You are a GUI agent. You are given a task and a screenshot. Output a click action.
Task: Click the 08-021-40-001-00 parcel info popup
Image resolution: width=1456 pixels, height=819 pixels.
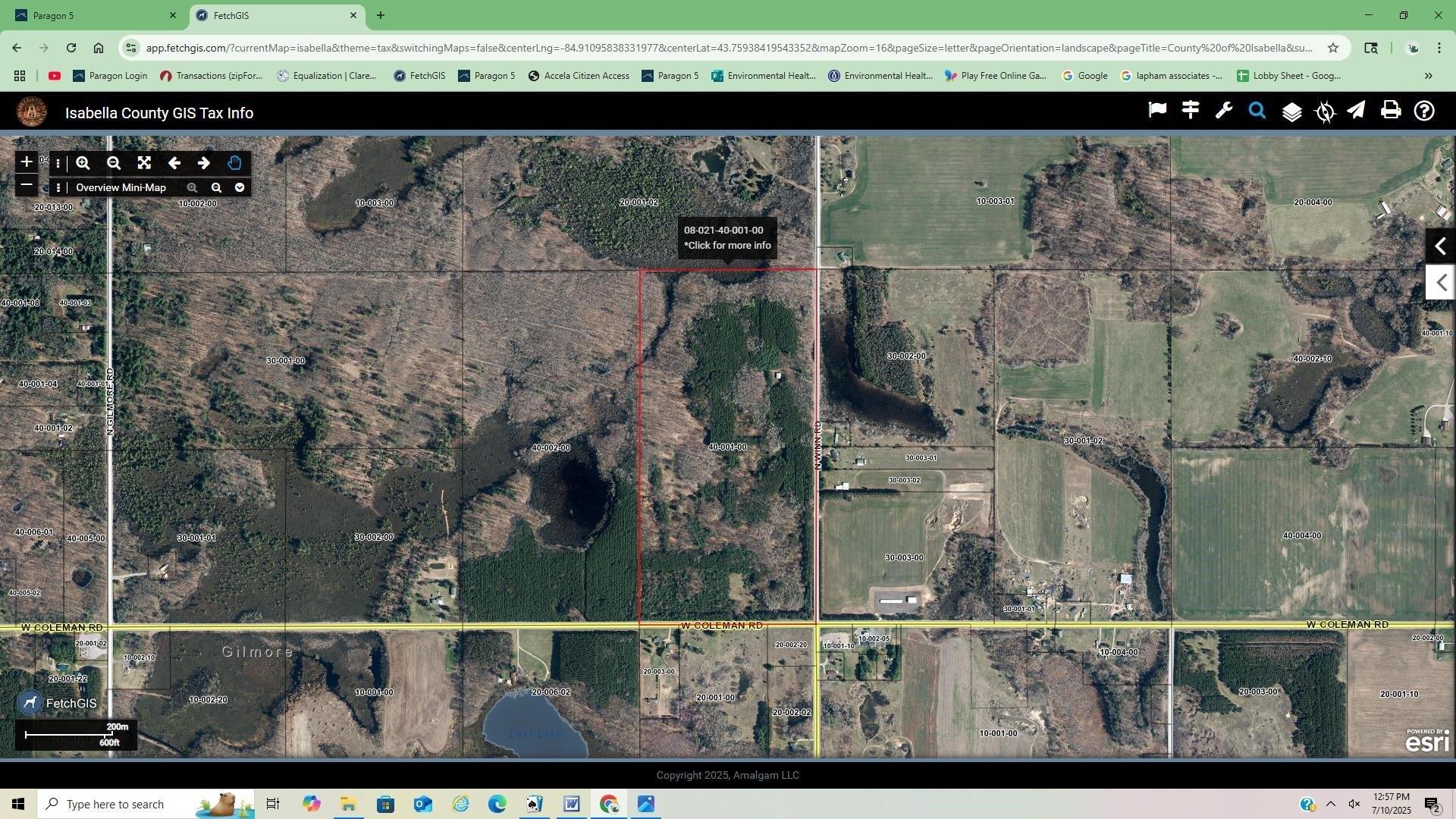pyautogui.click(x=727, y=238)
